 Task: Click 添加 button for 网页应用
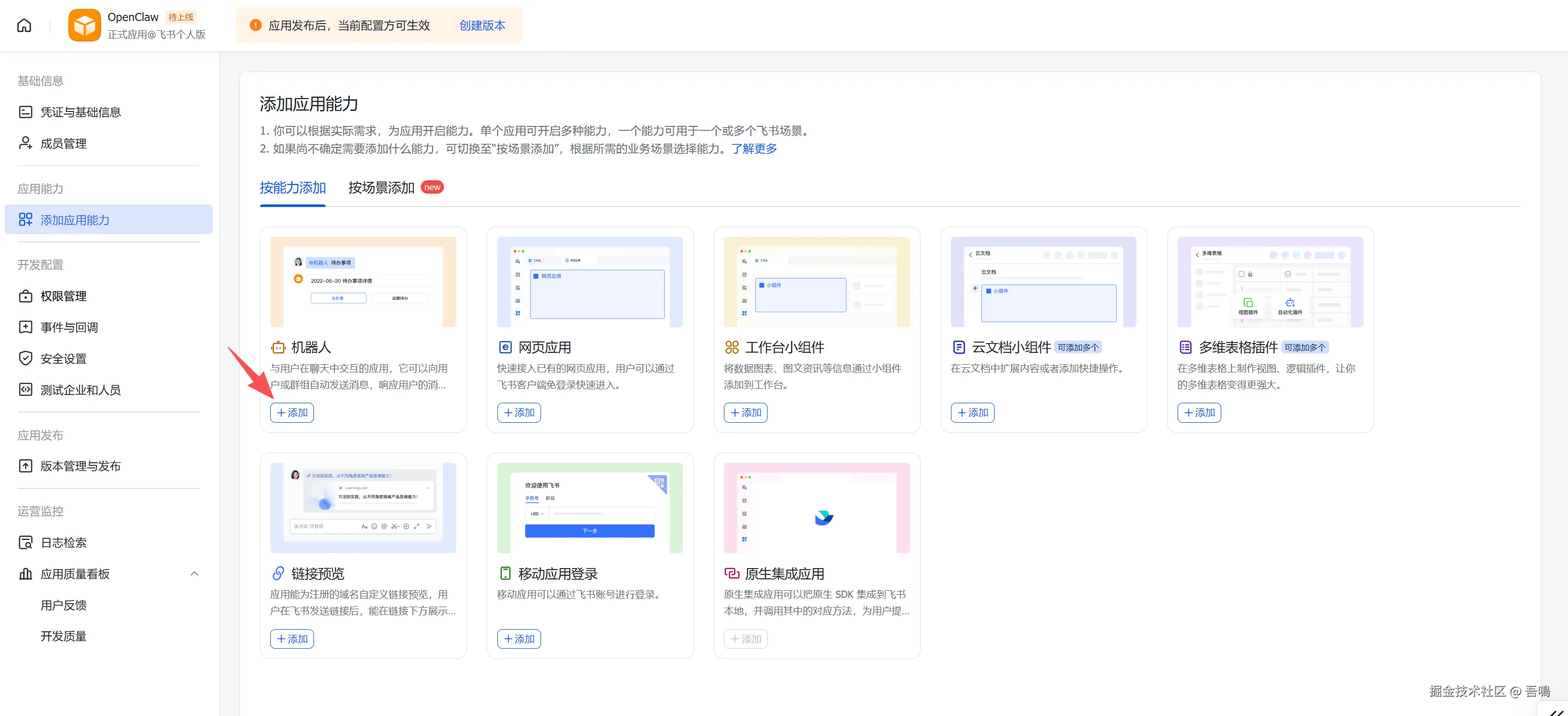tap(518, 412)
